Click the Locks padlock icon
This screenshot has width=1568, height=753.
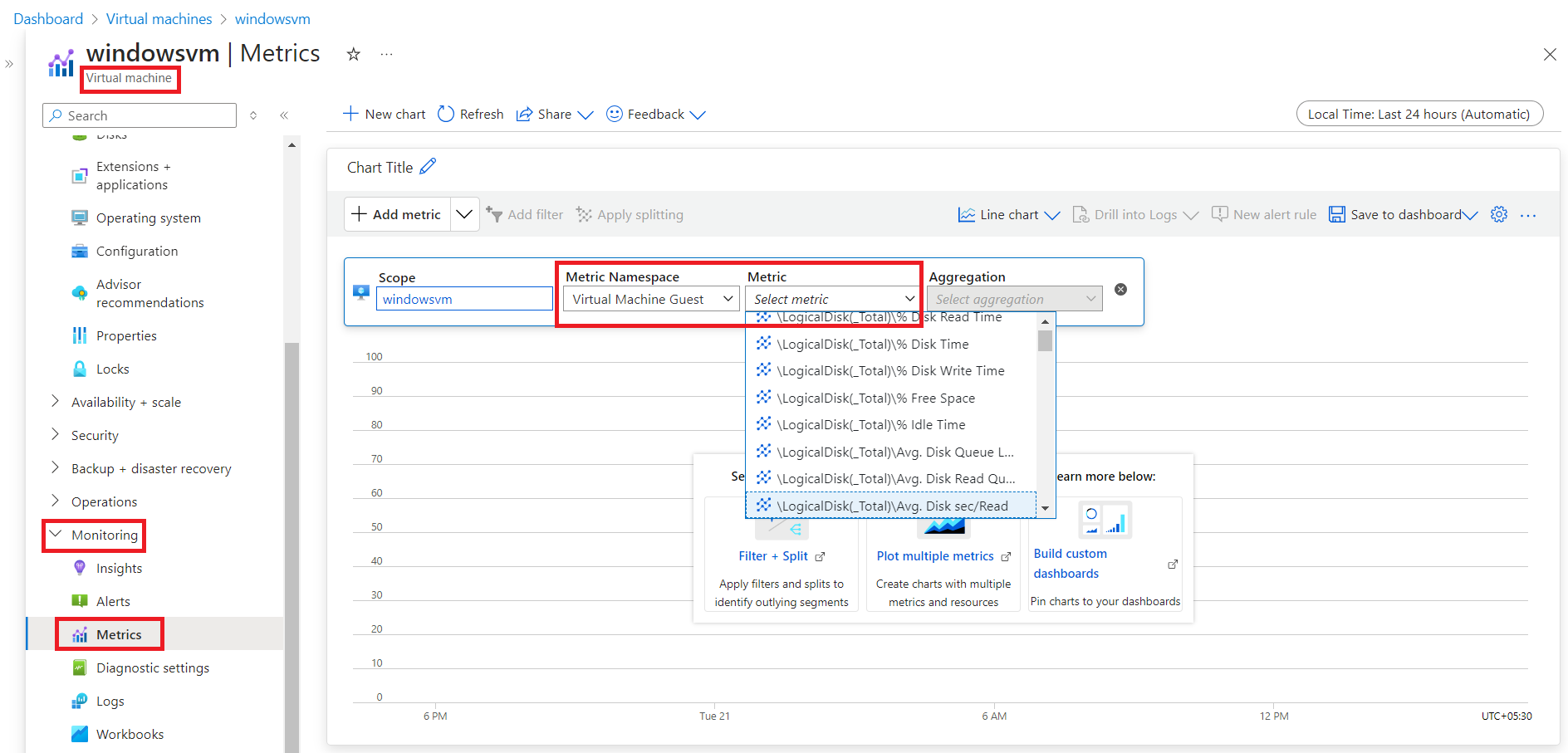pos(80,369)
